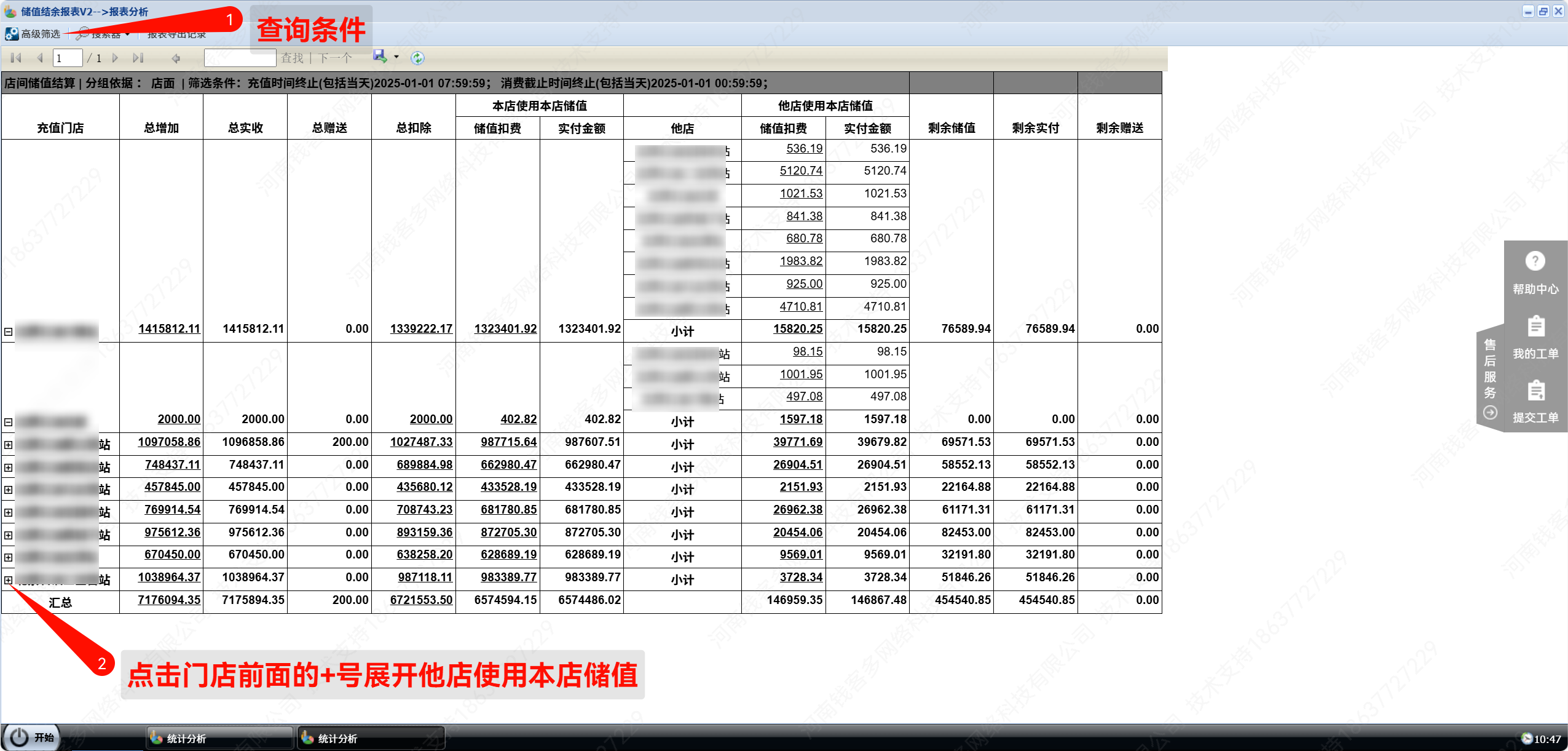The image size is (1568, 751).
Task: Expand the store row with 1097058.86 total
Action: tap(9, 445)
